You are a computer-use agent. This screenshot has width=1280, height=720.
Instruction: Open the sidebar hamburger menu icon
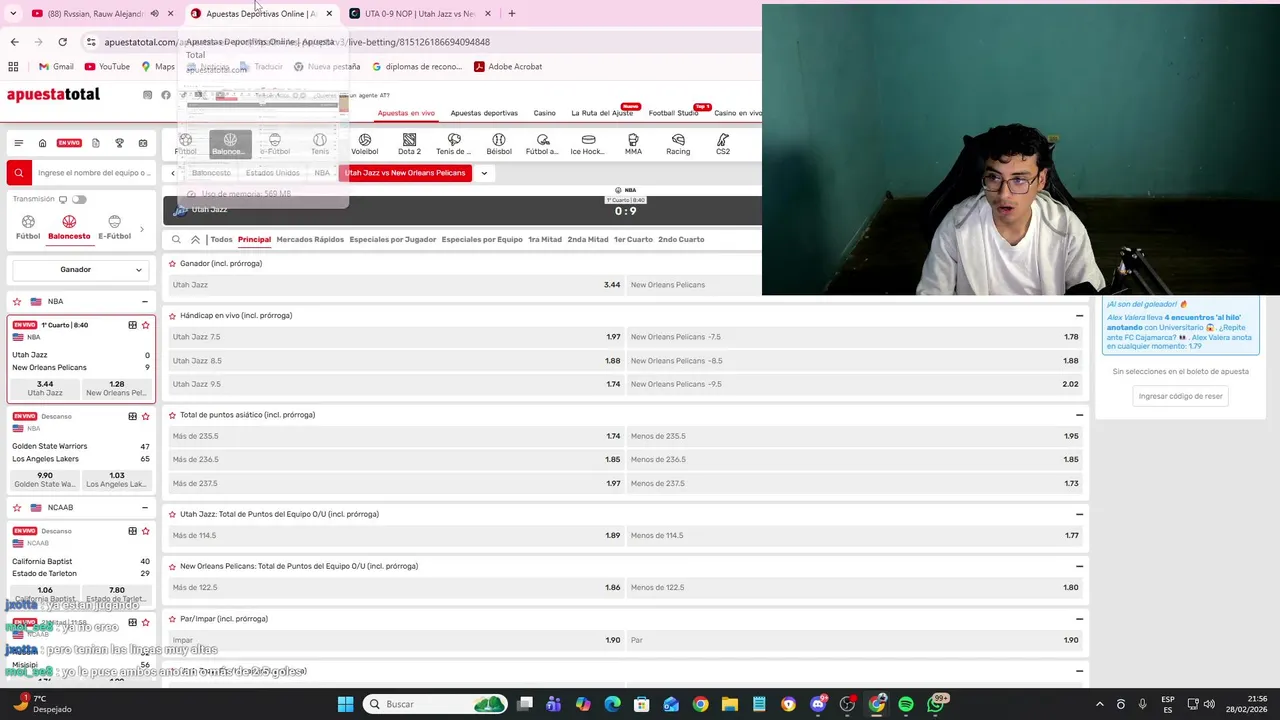click(x=18, y=143)
